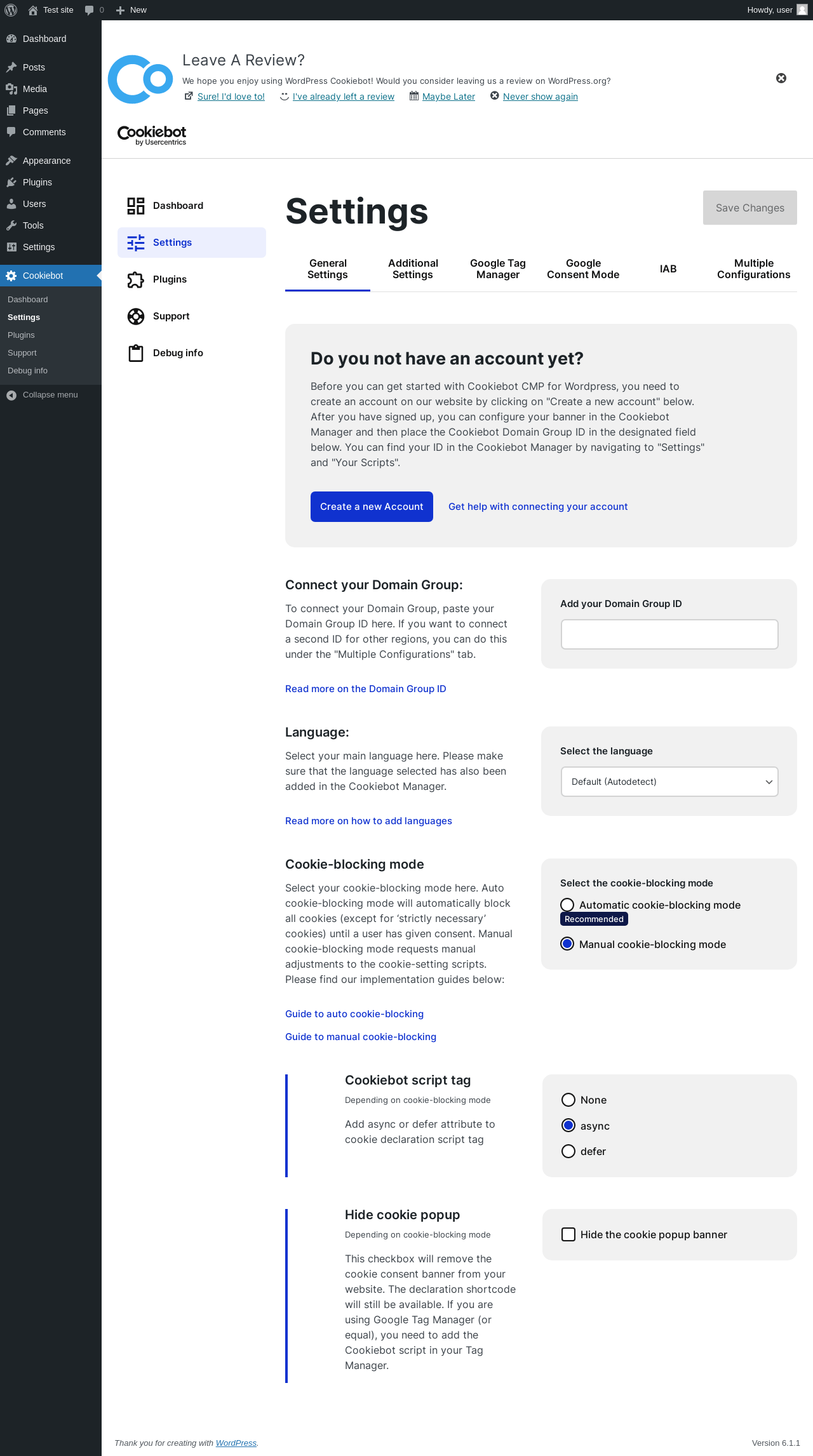The image size is (813, 1456).
Task: Open the Google Consent Mode tab
Action: tap(583, 269)
